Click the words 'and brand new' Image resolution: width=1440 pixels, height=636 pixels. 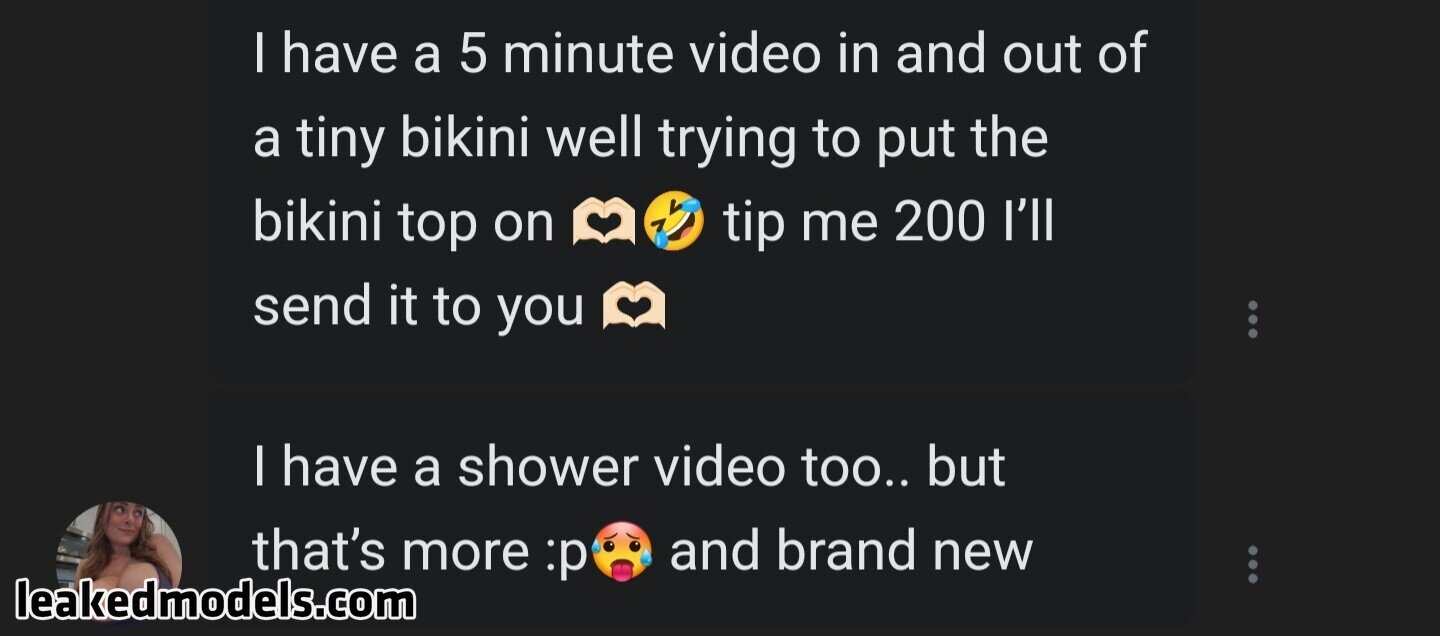tap(851, 551)
